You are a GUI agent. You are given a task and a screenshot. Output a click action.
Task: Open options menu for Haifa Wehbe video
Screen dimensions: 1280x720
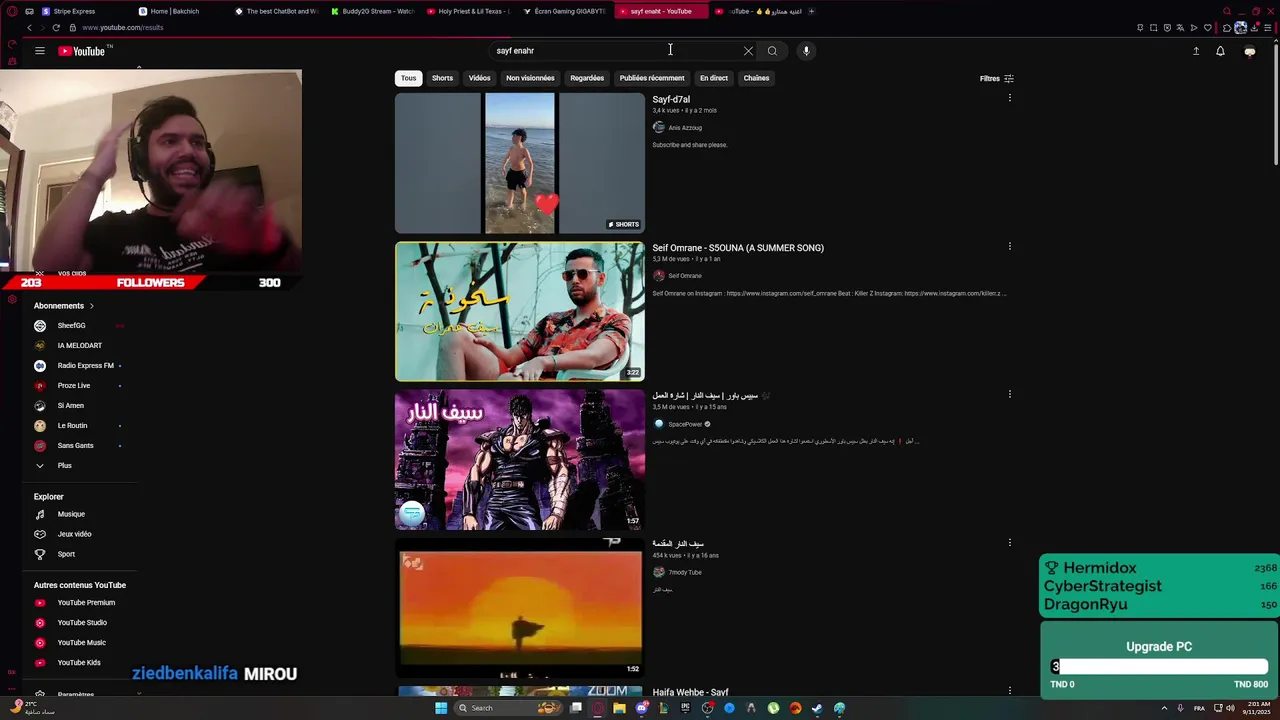(x=1010, y=690)
